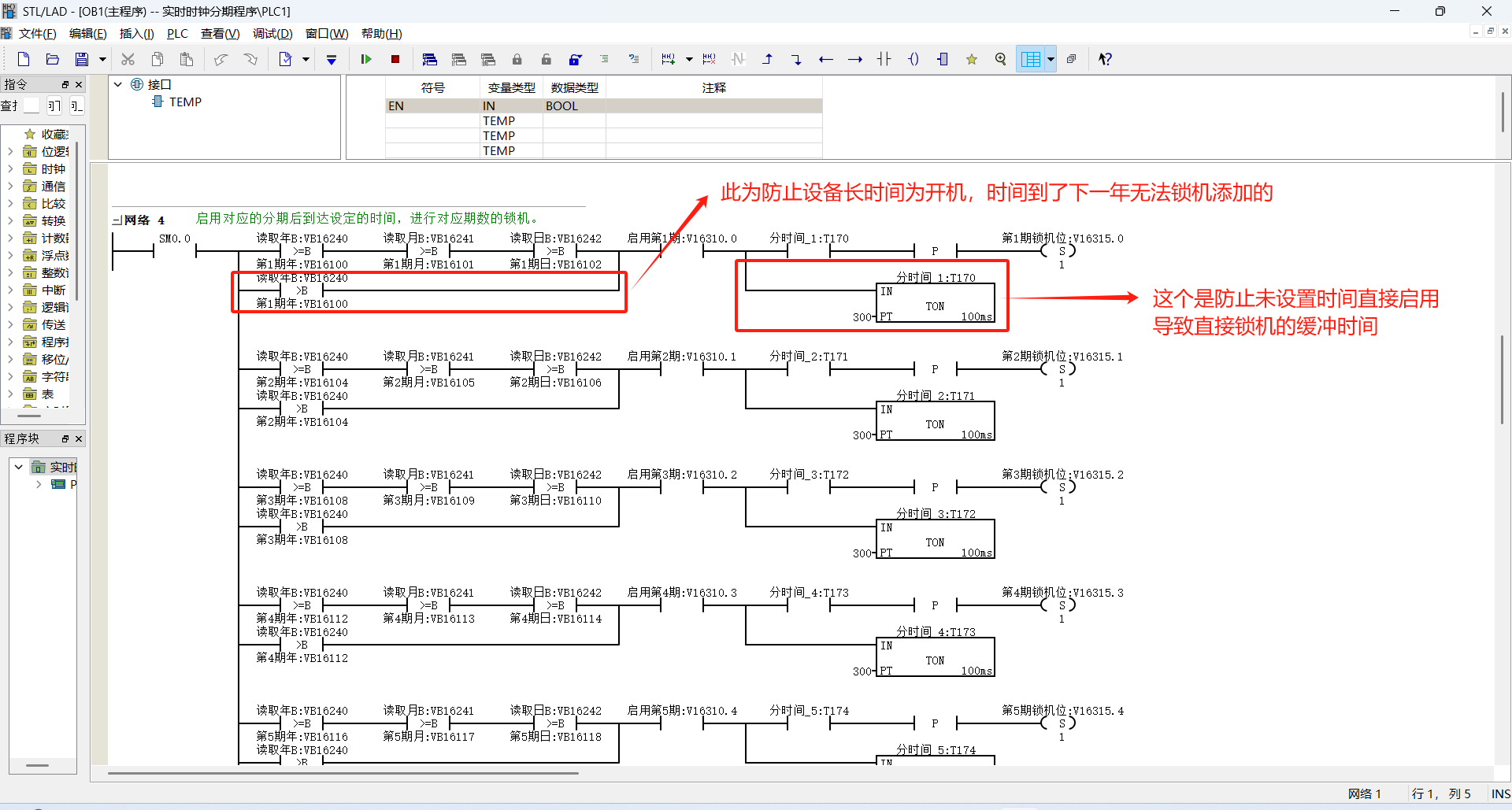
Task: Click the right horizontal line arrow icon
Action: [x=855, y=59]
